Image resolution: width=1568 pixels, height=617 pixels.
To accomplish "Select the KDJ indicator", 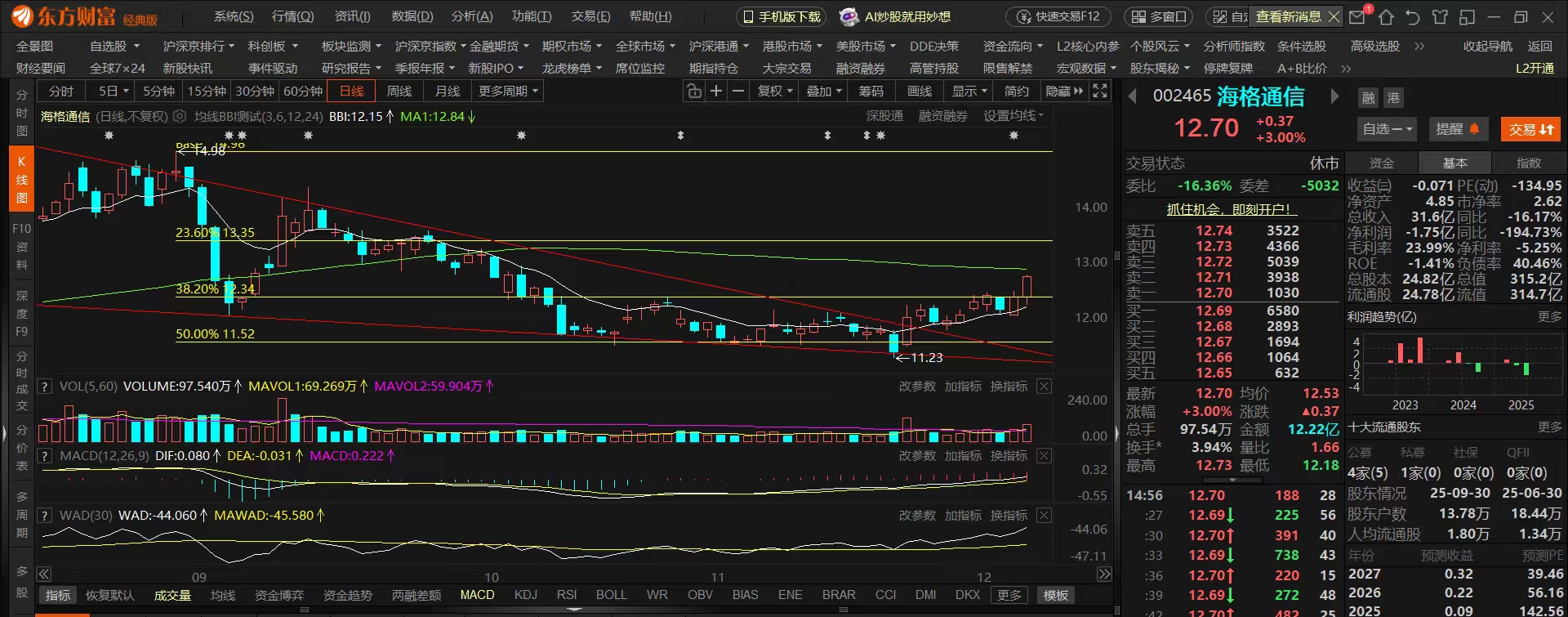I will click(x=526, y=595).
